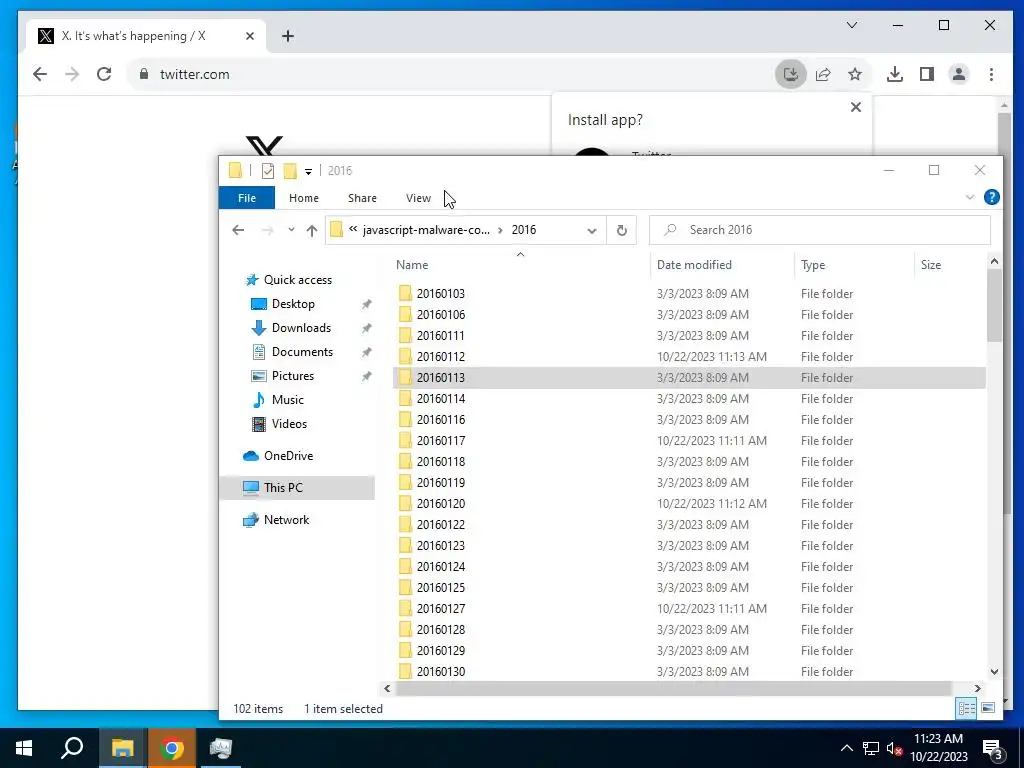This screenshot has height=768, width=1024.
Task: Open Customize Quick Access Toolbar dropdown
Action: click(308, 172)
